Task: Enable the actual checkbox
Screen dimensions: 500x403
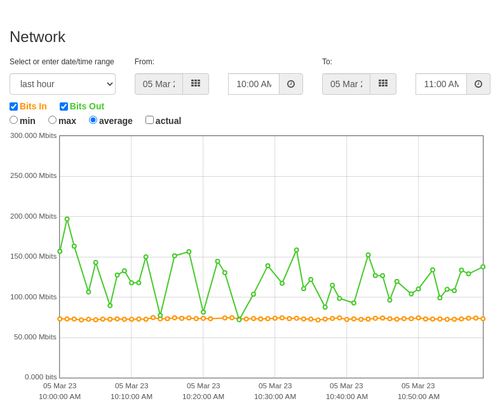Action: coord(149,120)
